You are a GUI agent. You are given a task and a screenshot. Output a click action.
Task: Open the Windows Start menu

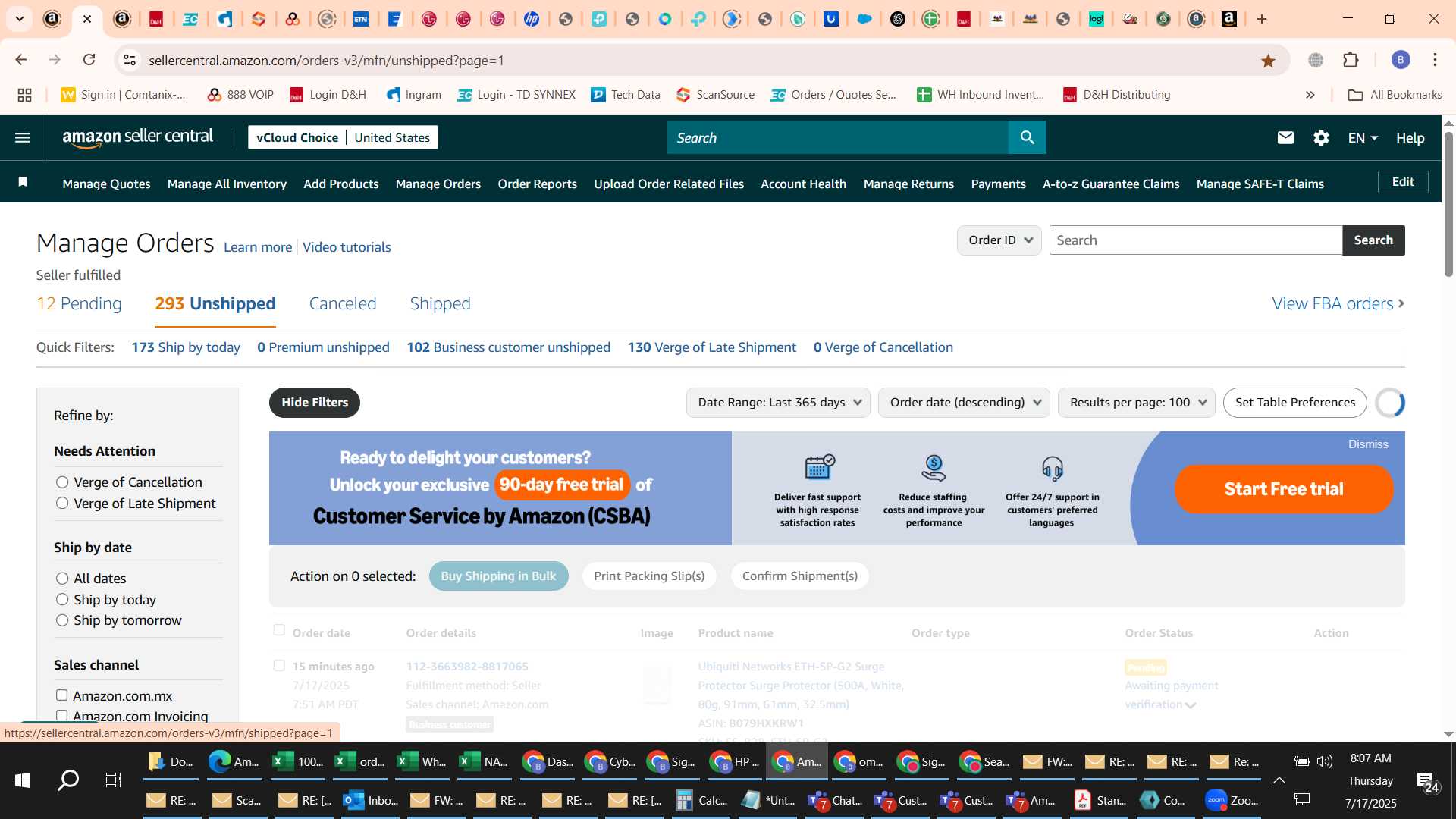[x=23, y=780]
